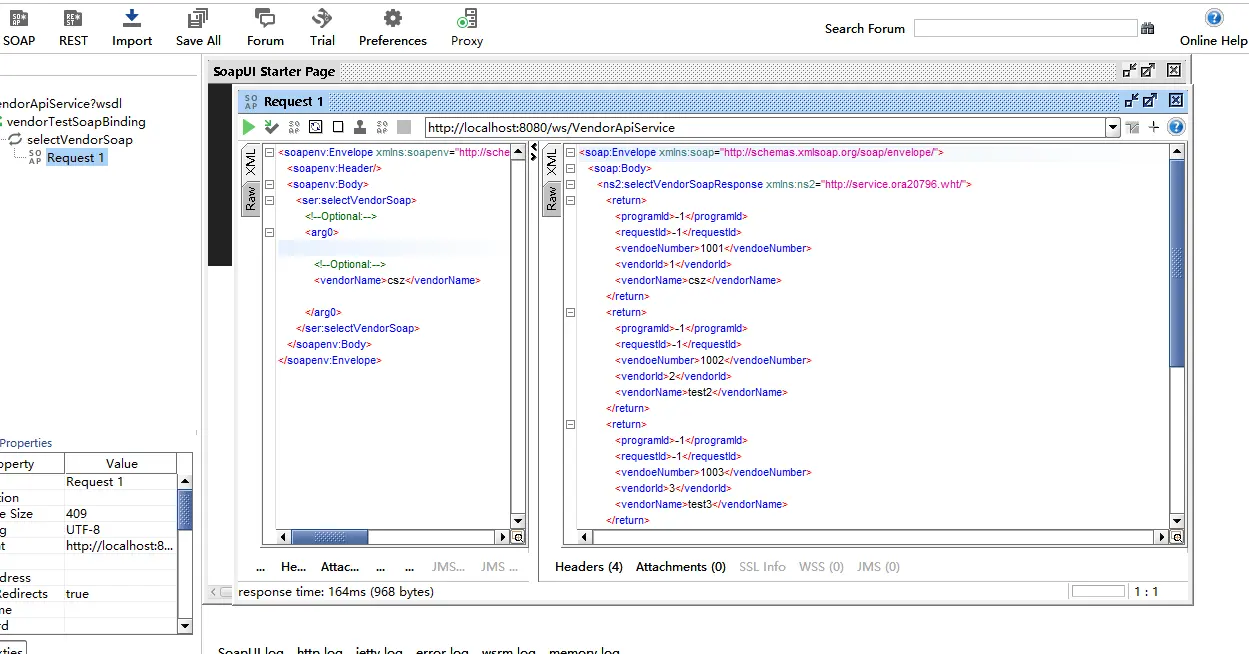Open request Attac... attachments tab
Viewport: 1249px width, 654px height.
(340, 566)
